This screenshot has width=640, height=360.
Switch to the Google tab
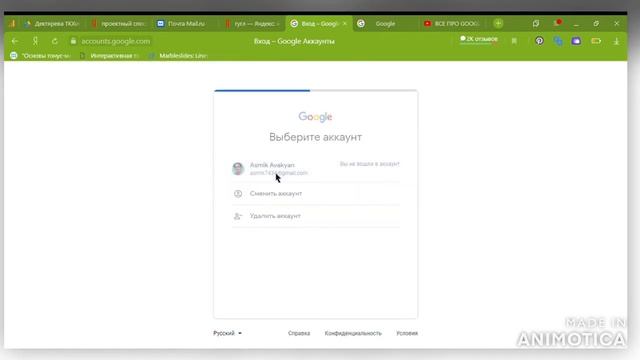[384, 24]
